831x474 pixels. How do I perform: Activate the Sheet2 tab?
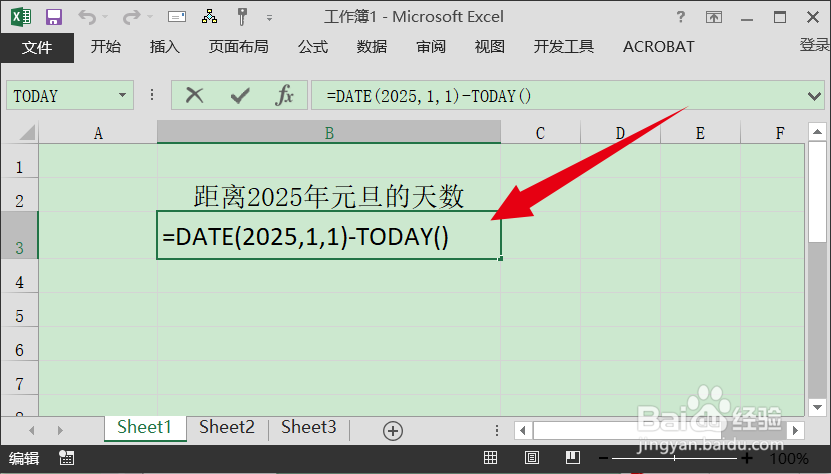coord(227,427)
